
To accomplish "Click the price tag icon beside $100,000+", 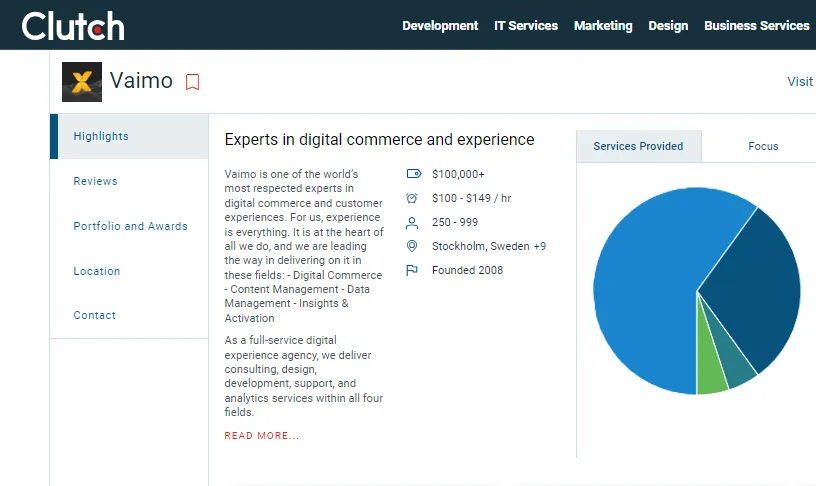I will click(414, 174).
